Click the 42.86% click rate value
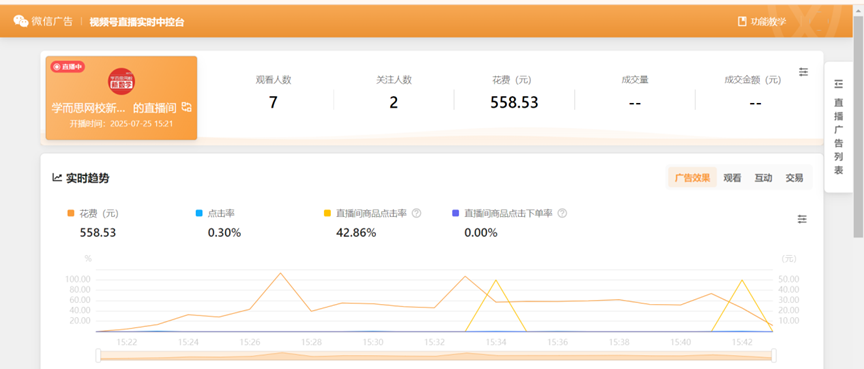The width and height of the screenshot is (864, 369). (x=356, y=233)
